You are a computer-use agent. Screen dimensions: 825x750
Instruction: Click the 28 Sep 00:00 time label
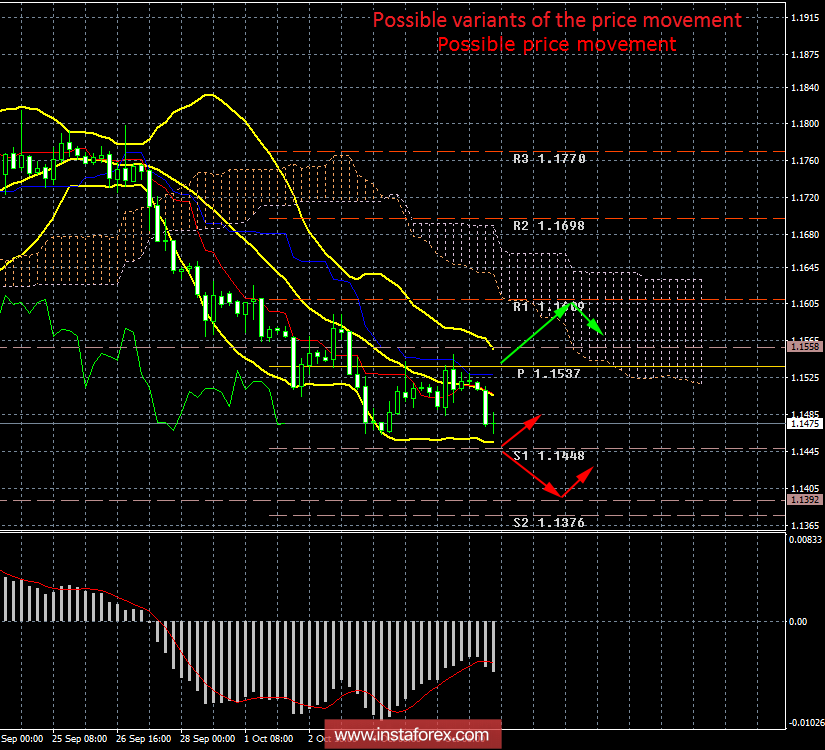[207, 739]
